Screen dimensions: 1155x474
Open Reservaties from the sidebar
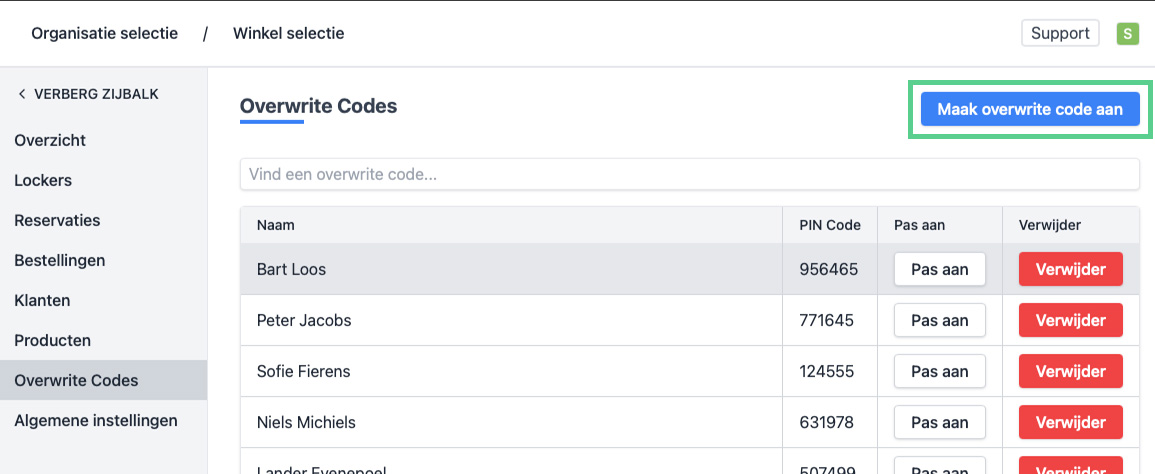pos(57,220)
